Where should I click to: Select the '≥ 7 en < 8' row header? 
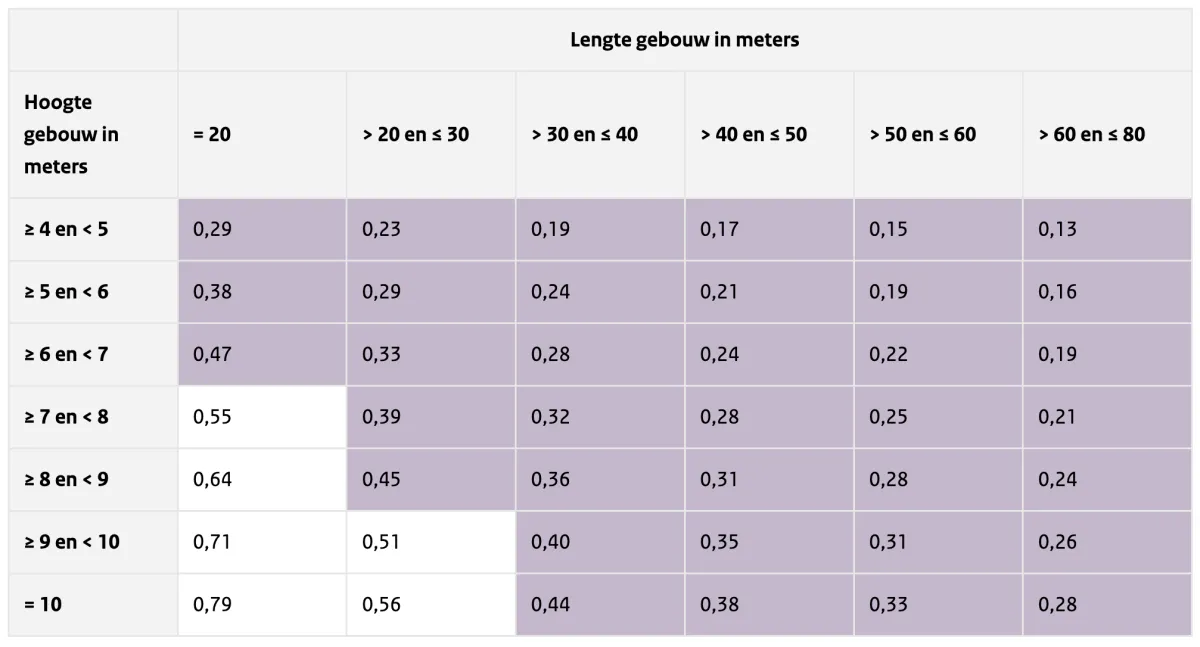tap(67, 416)
